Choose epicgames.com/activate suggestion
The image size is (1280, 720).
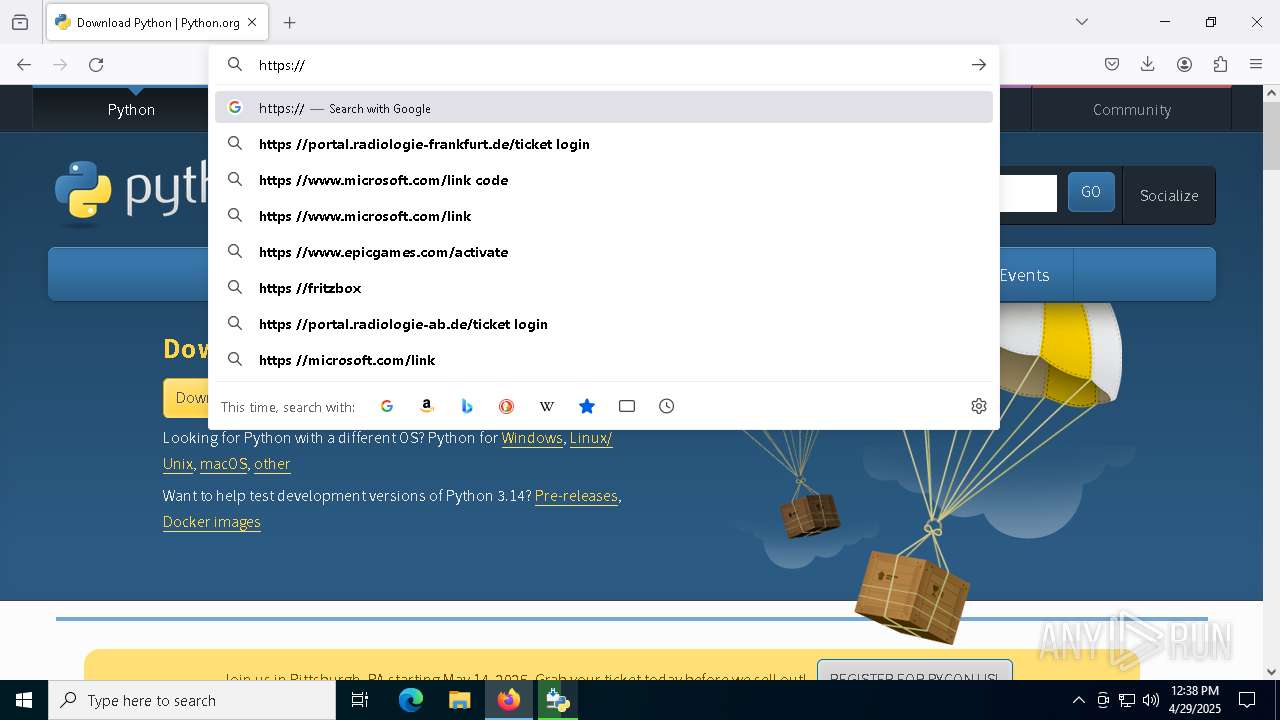coord(604,252)
